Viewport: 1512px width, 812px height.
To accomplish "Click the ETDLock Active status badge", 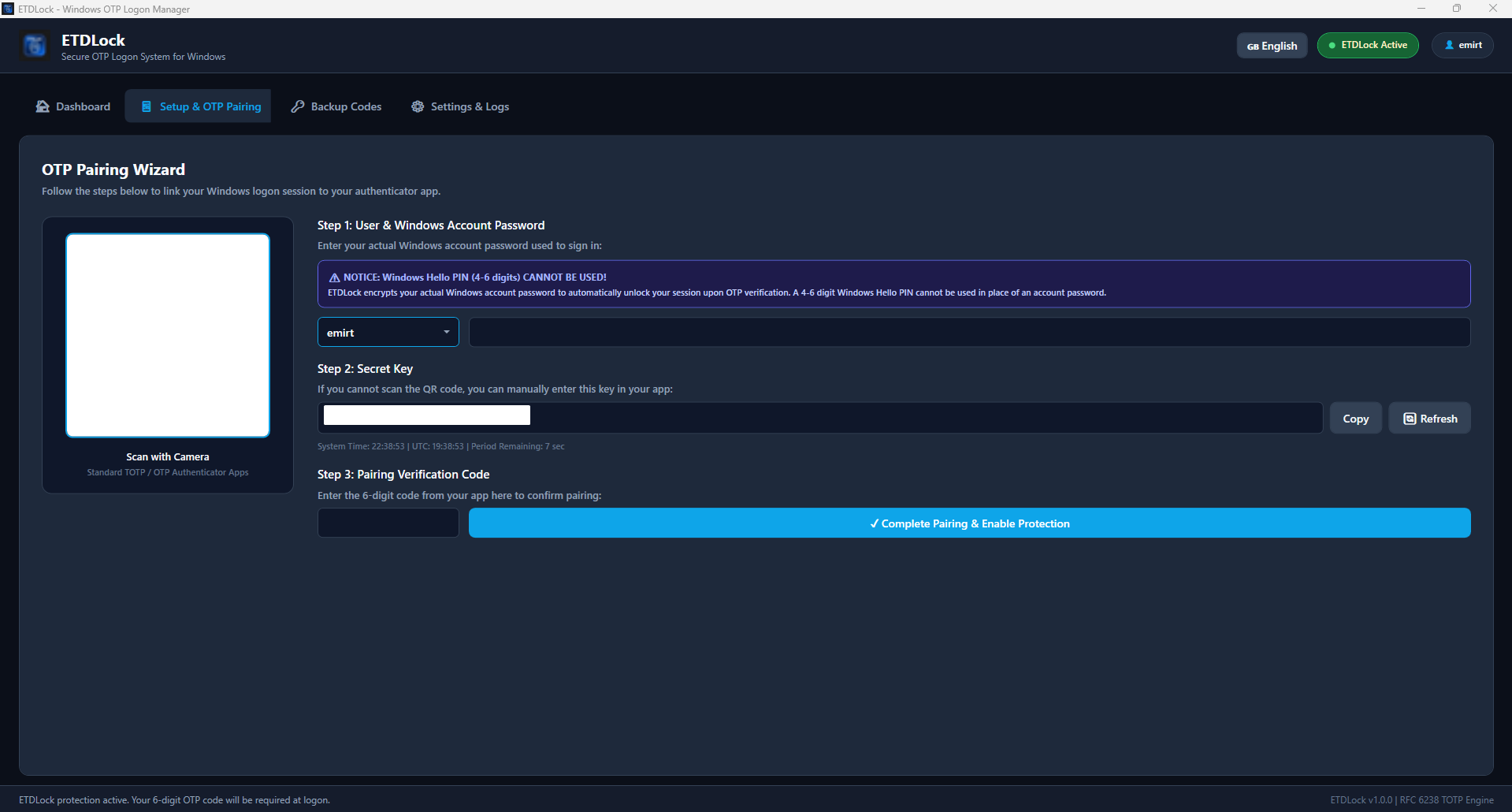I will [x=1368, y=45].
